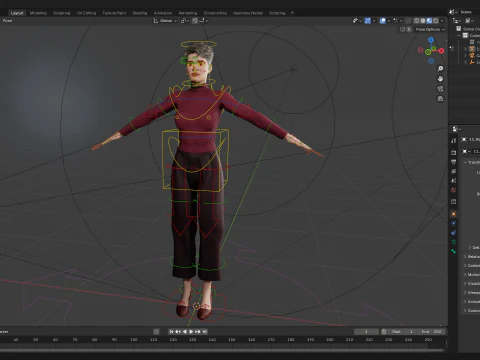Open the snapping options dropdown
The width and height of the screenshot is (480, 360).
coord(204,21)
